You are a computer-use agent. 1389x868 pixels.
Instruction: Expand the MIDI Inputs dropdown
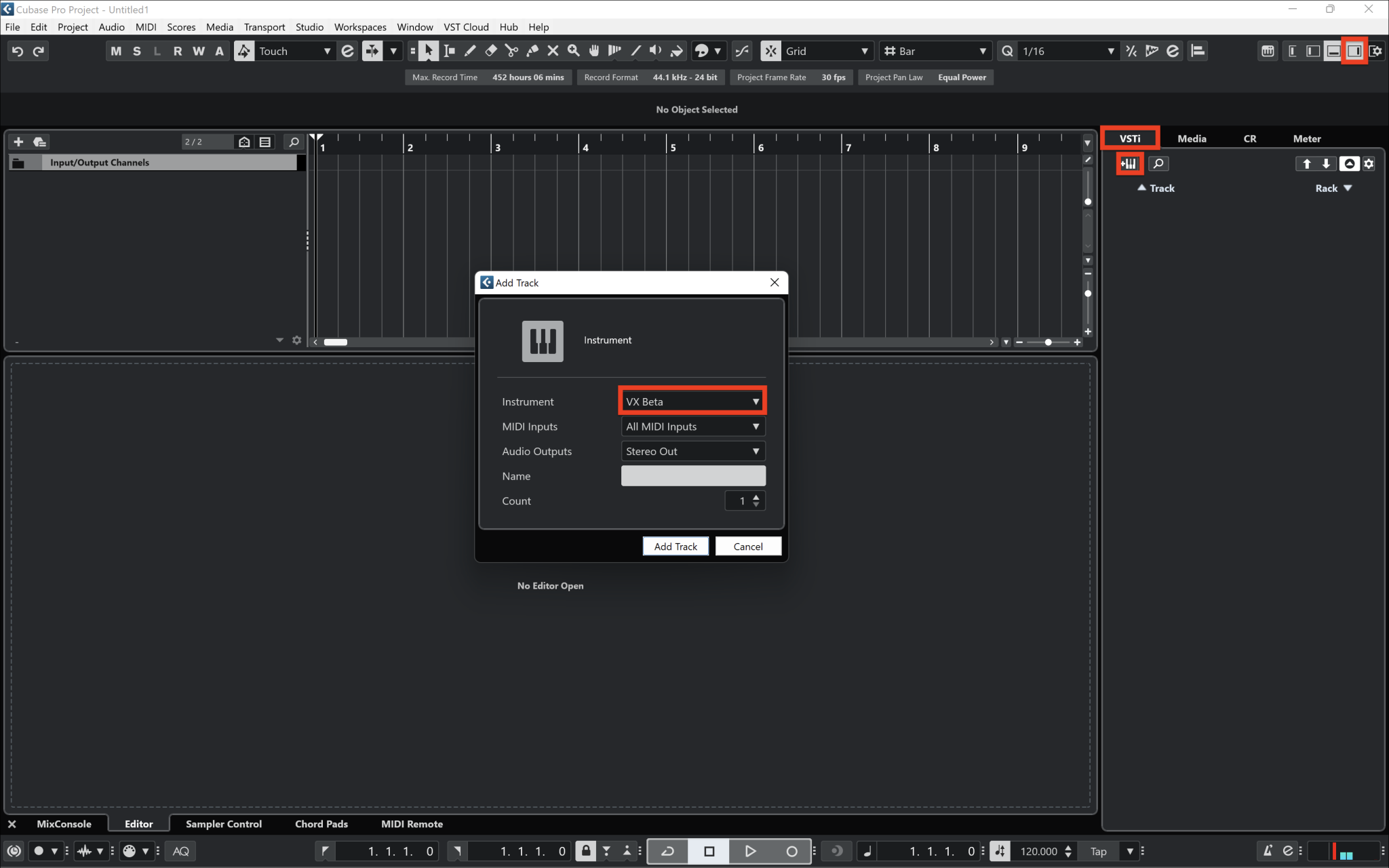[x=692, y=426]
